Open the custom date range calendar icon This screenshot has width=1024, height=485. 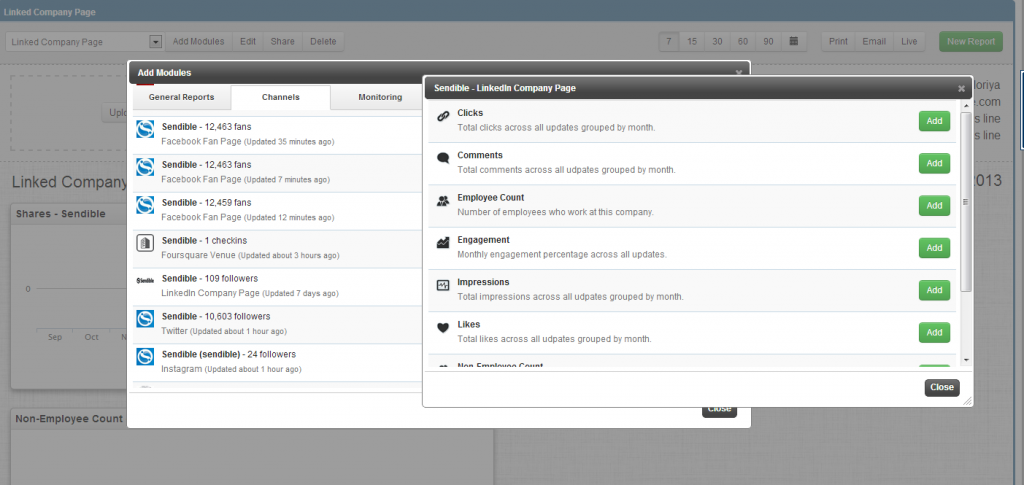(x=793, y=41)
